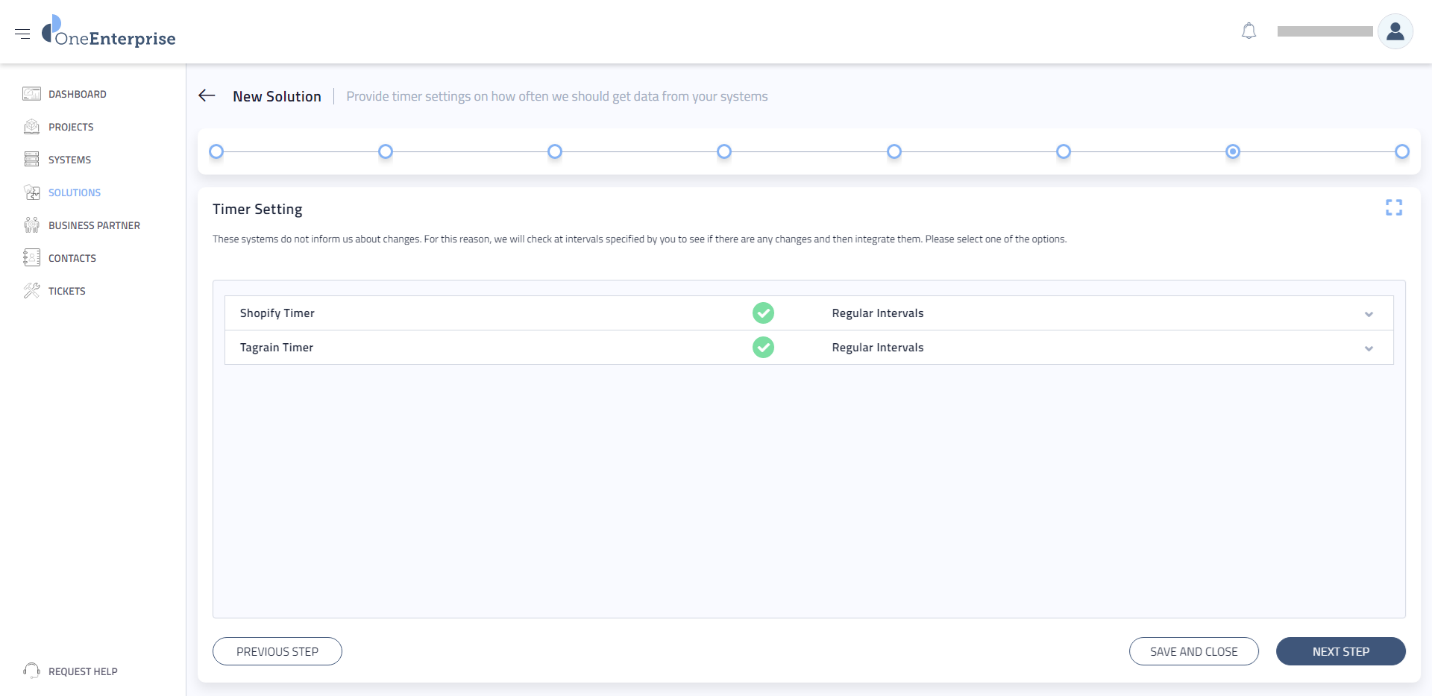This screenshot has width=1432, height=696.
Task: Click the green check beside Tagrain Timer
Action: [x=763, y=347]
